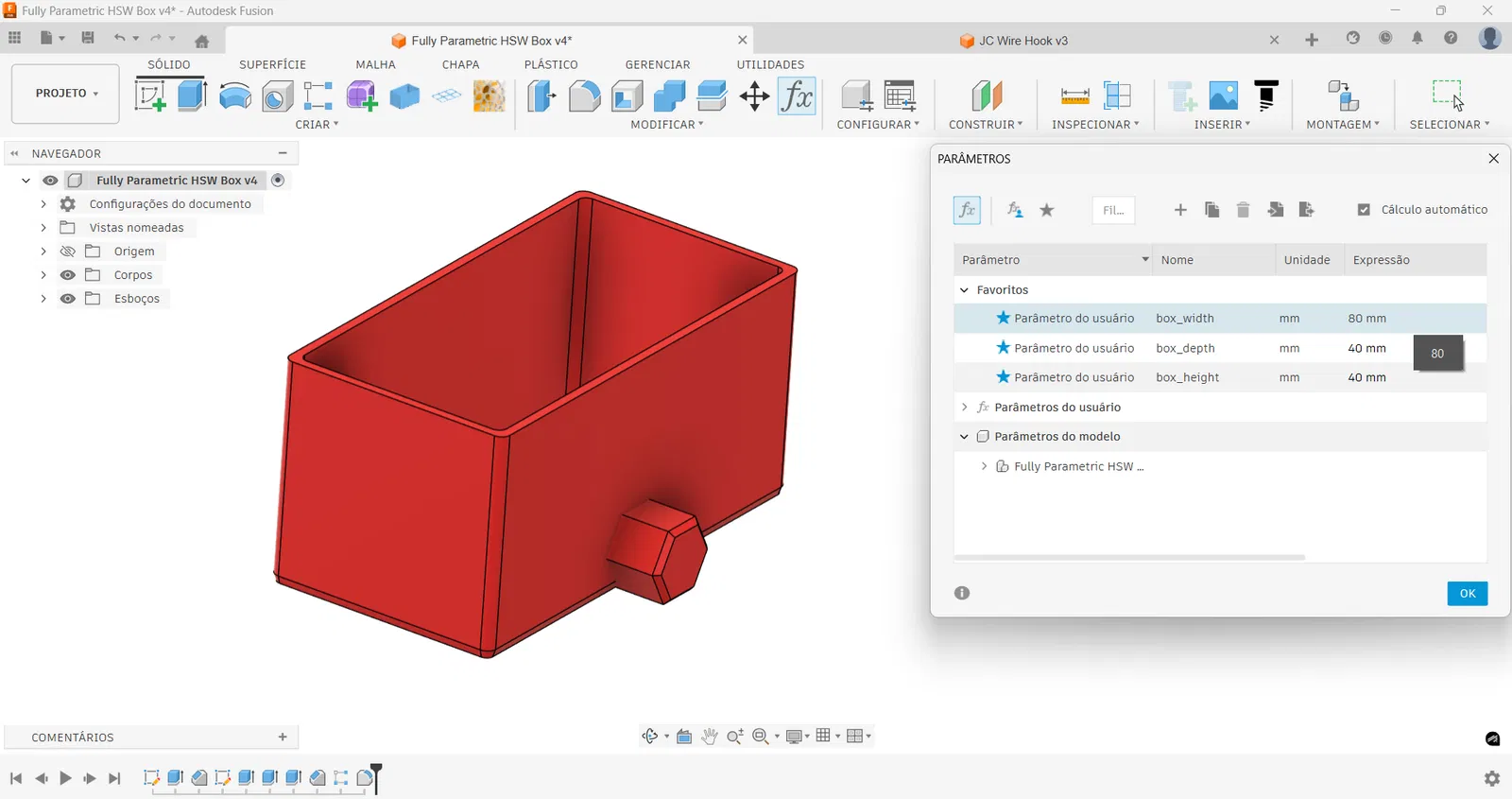Hide the Corpos folder visibility
Screen dimensions: 1512x799
click(x=68, y=275)
